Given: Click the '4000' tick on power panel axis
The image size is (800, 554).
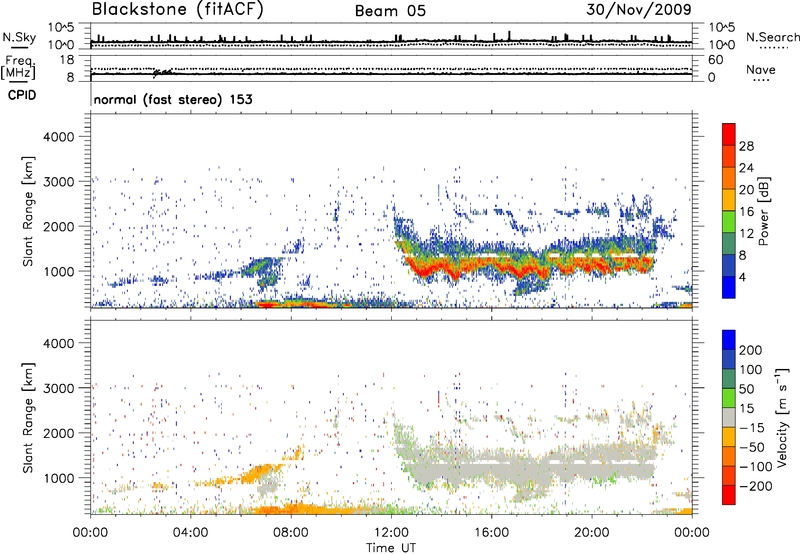Looking at the screenshot, I should [x=59, y=137].
